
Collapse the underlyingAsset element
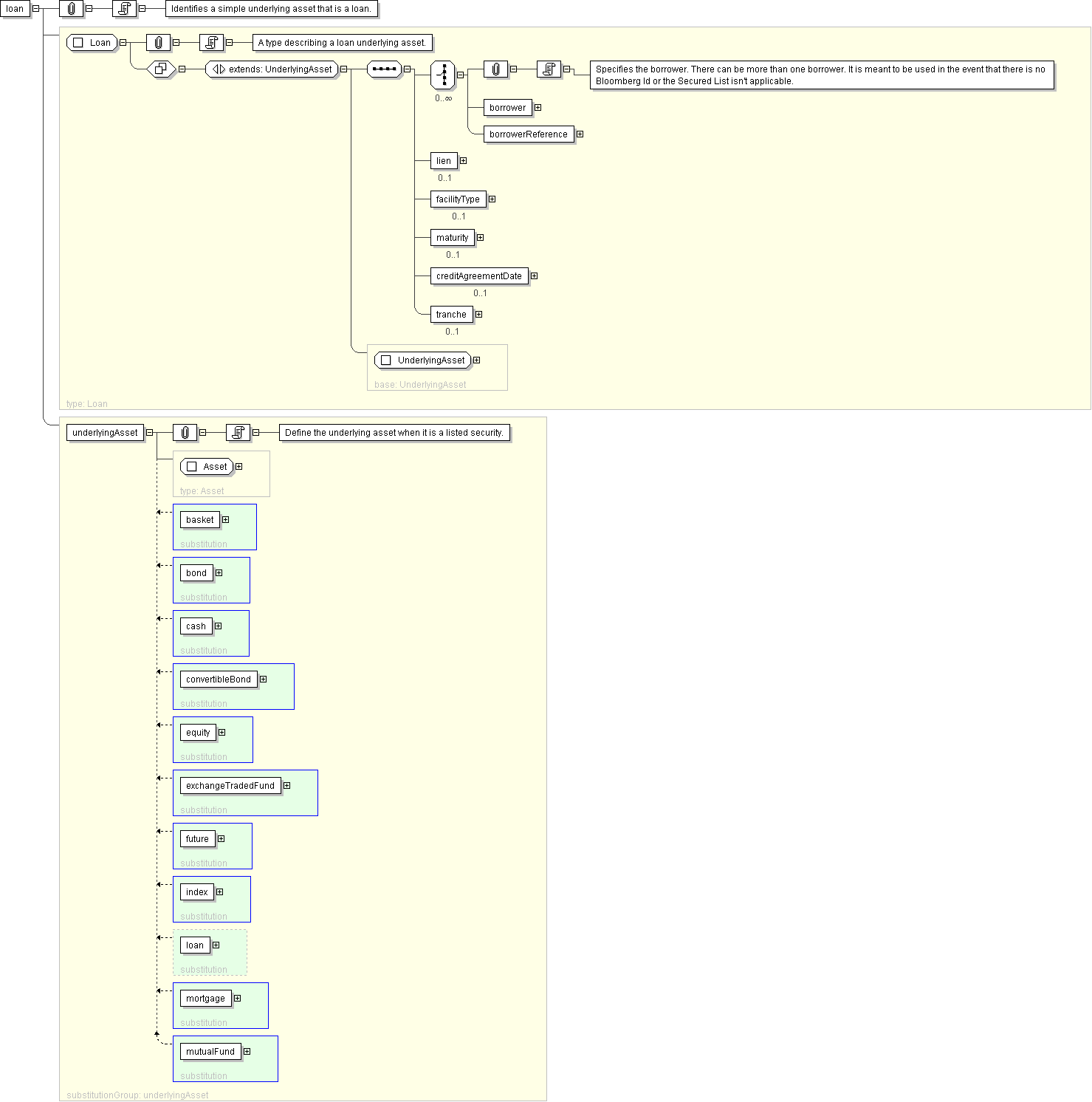149,433
